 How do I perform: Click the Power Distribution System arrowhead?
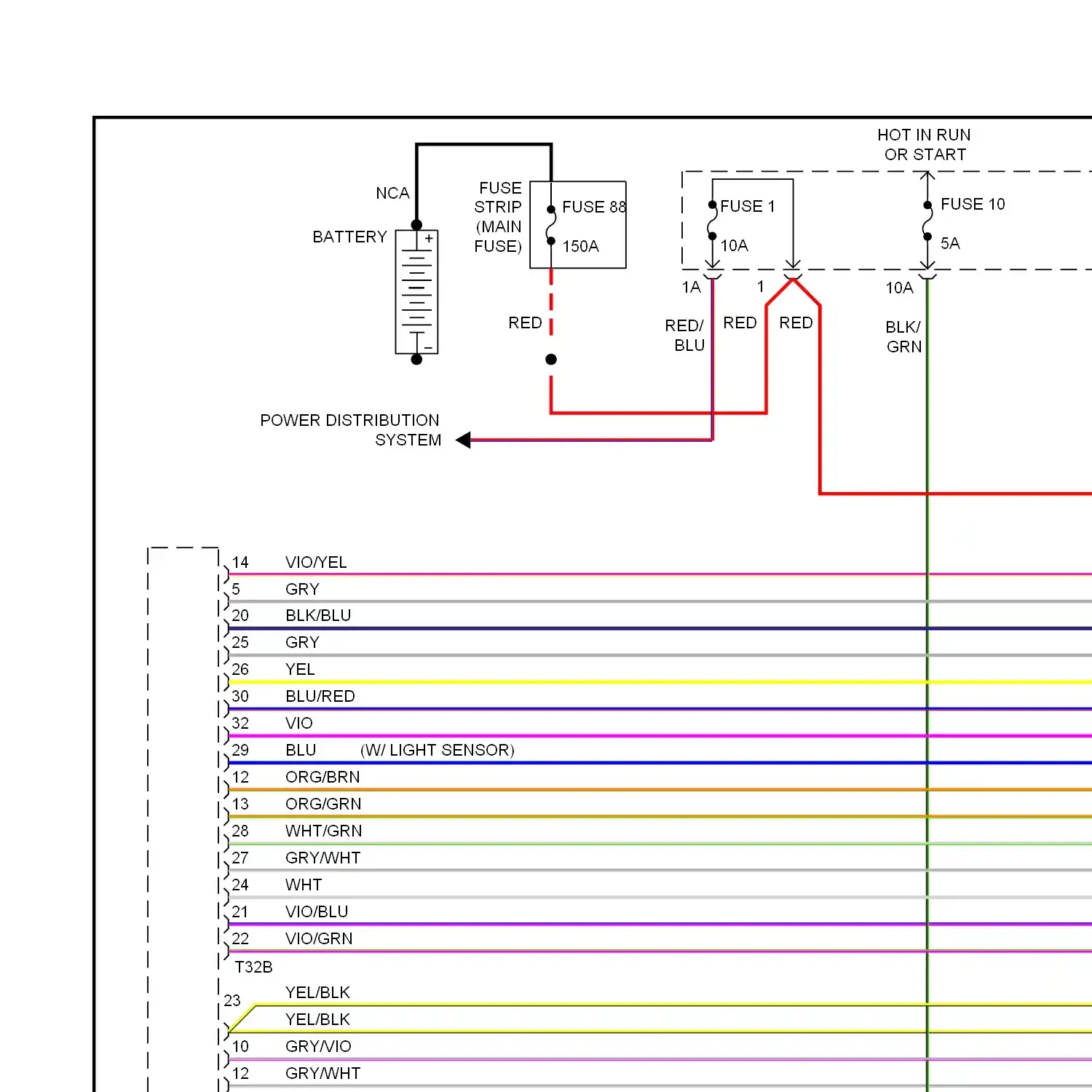463,440
